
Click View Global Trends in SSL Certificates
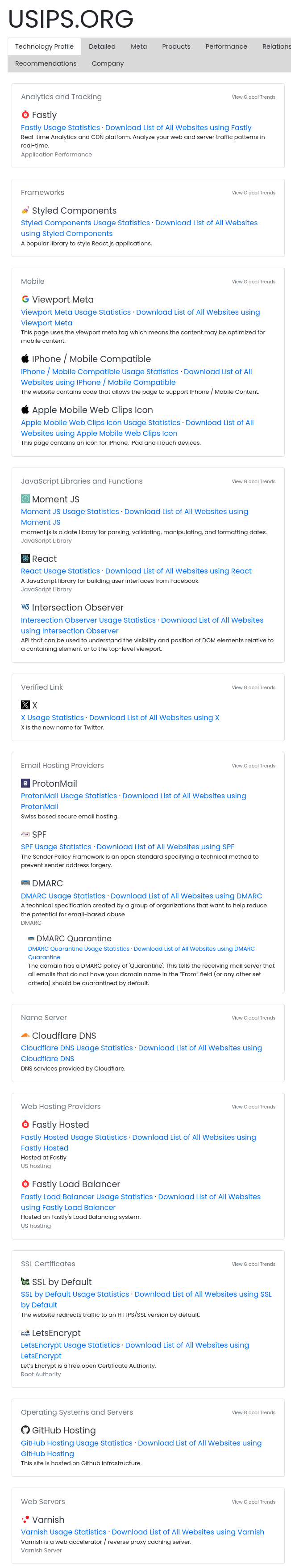coord(254,1264)
